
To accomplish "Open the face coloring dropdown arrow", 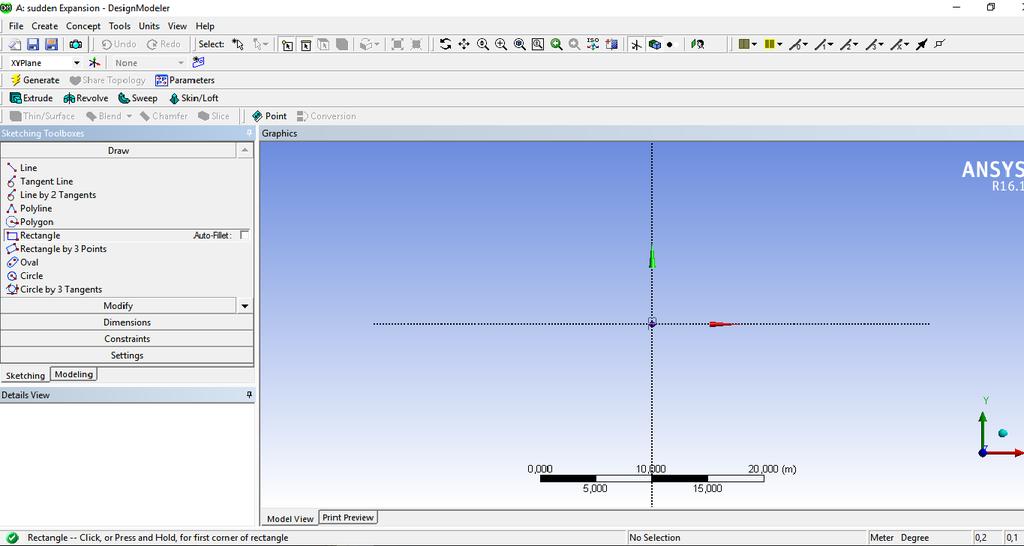I will tap(754, 44).
